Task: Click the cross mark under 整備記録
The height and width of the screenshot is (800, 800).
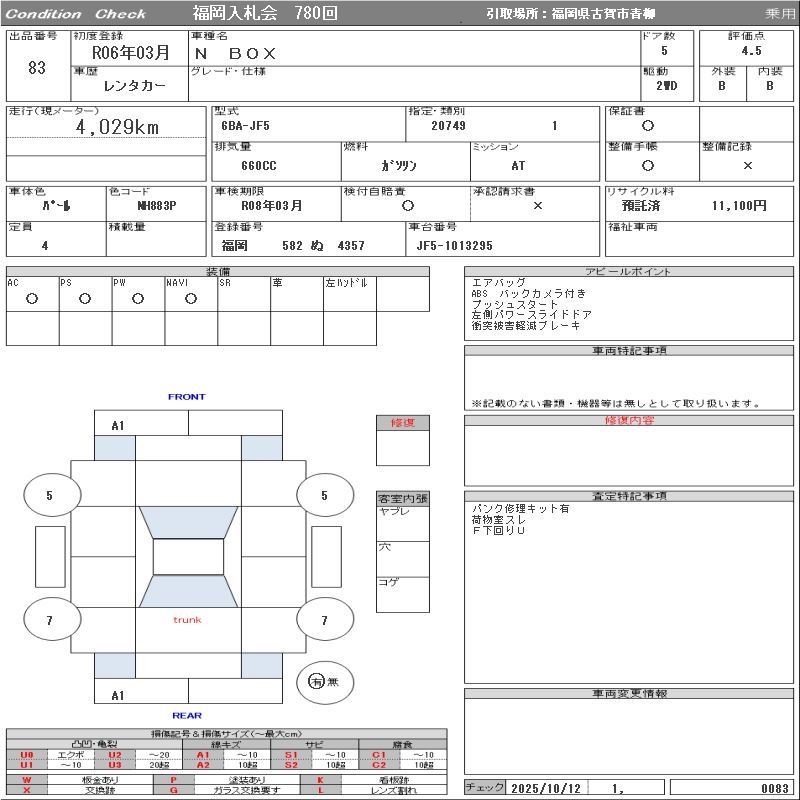Action: (747, 165)
